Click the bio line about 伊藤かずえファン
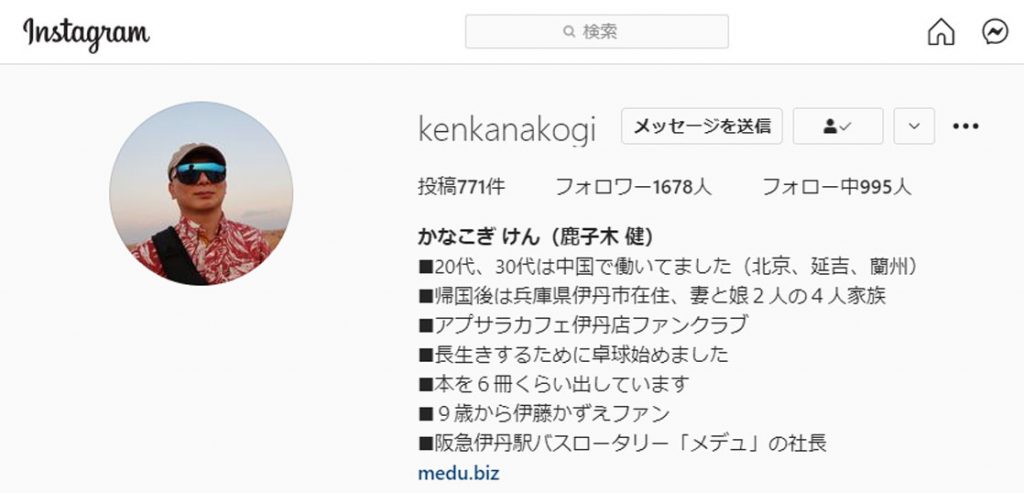 [x=544, y=413]
